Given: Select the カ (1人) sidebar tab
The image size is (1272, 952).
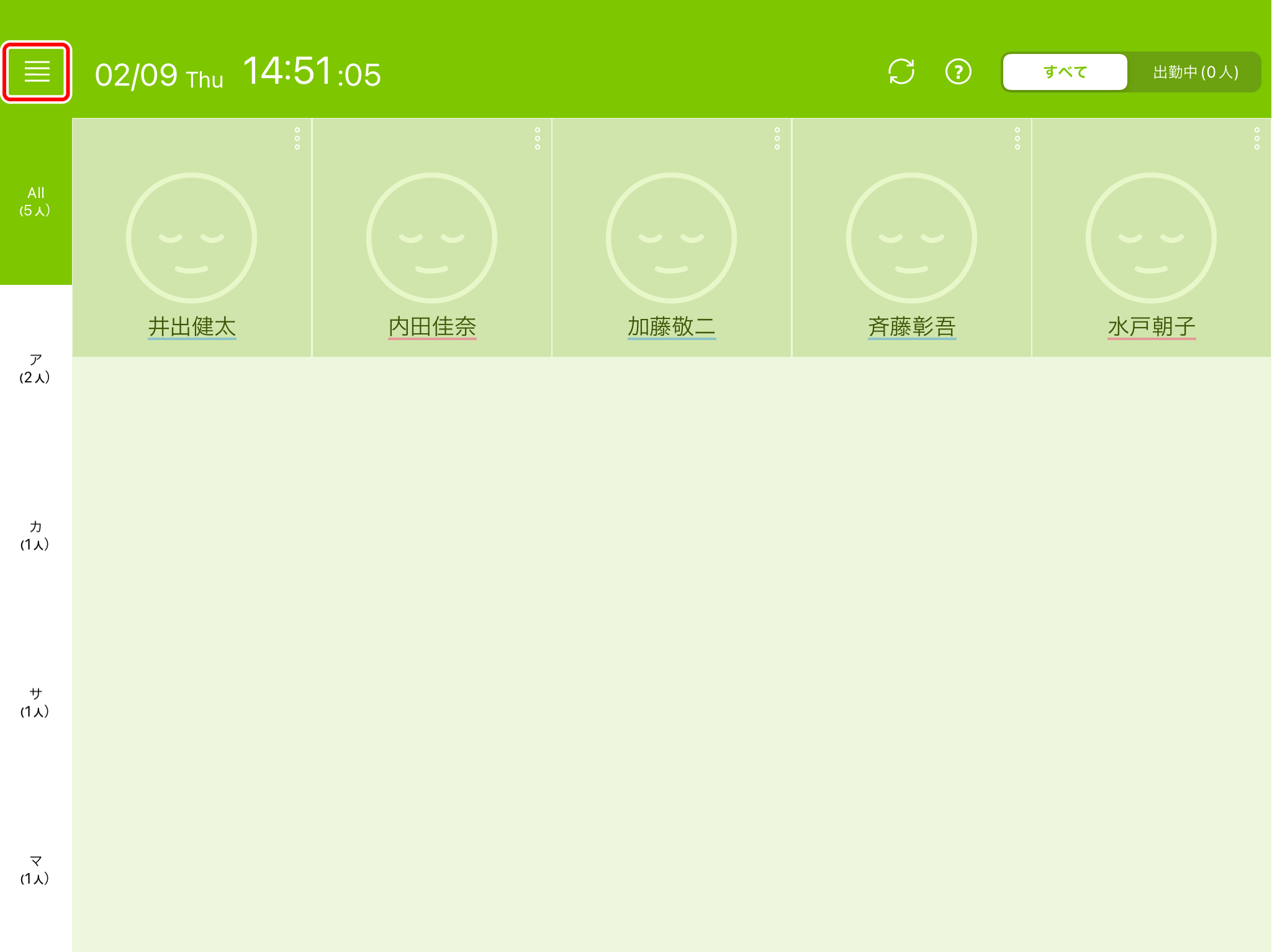Looking at the screenshot, I should pos(36,536).
